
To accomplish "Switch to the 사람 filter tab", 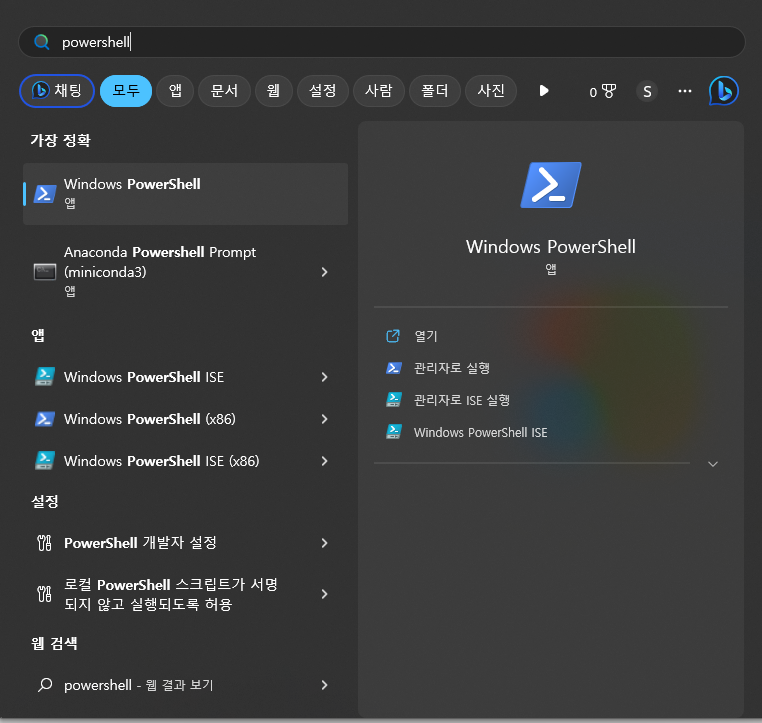I will click(379, 91).
